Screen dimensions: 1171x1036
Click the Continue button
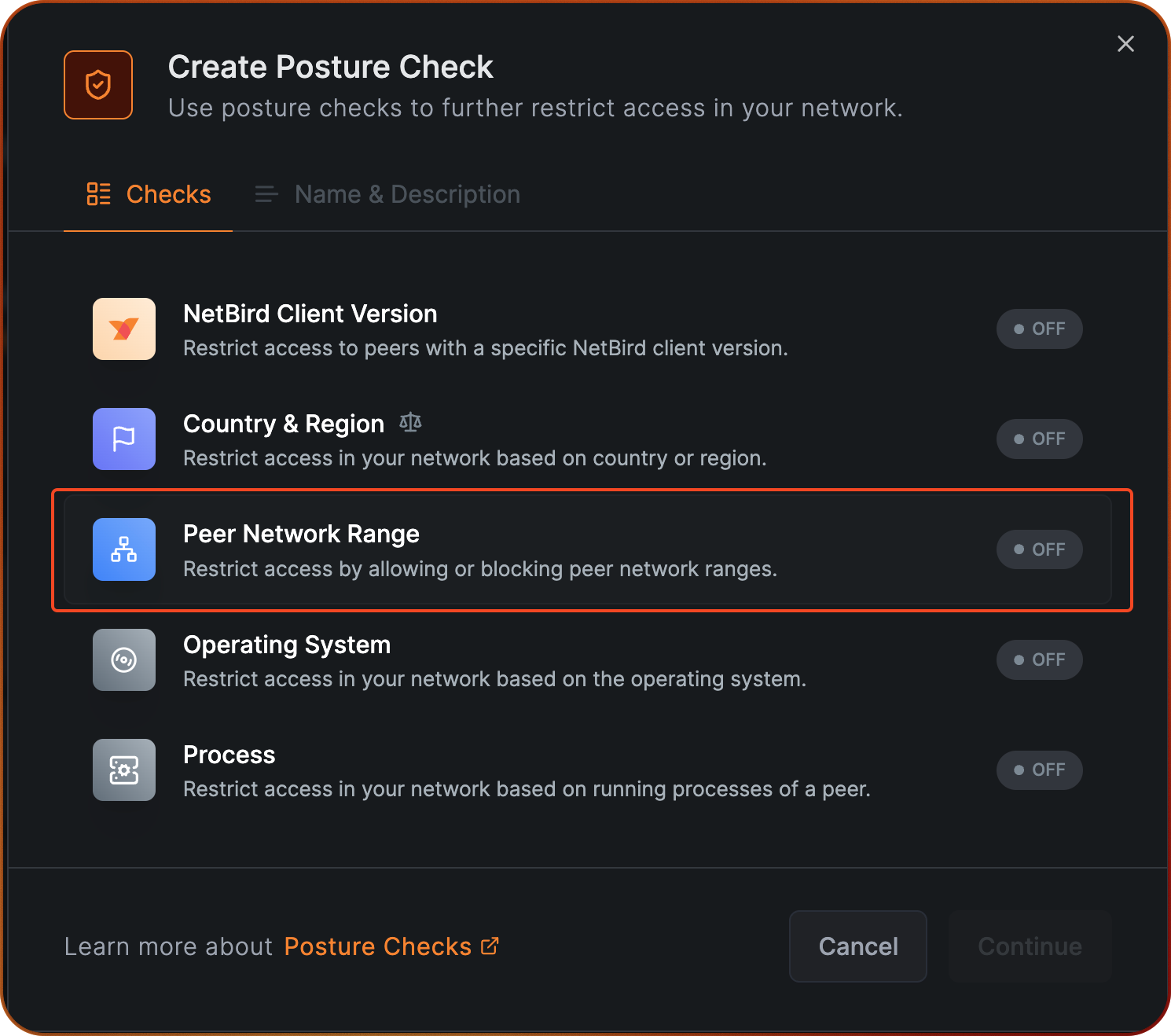click(x=1030, y=946)
